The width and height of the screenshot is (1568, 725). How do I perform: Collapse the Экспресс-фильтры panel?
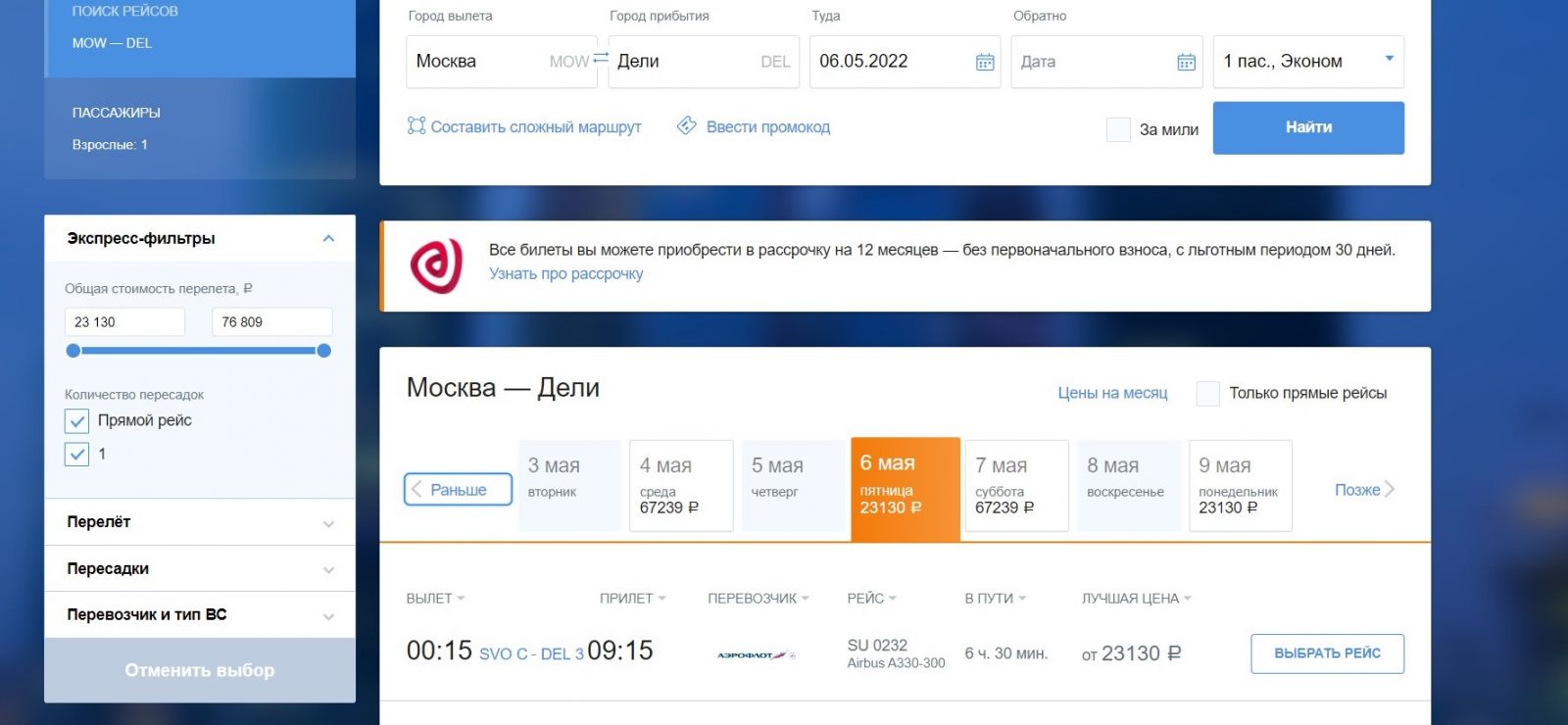(328, 239)
